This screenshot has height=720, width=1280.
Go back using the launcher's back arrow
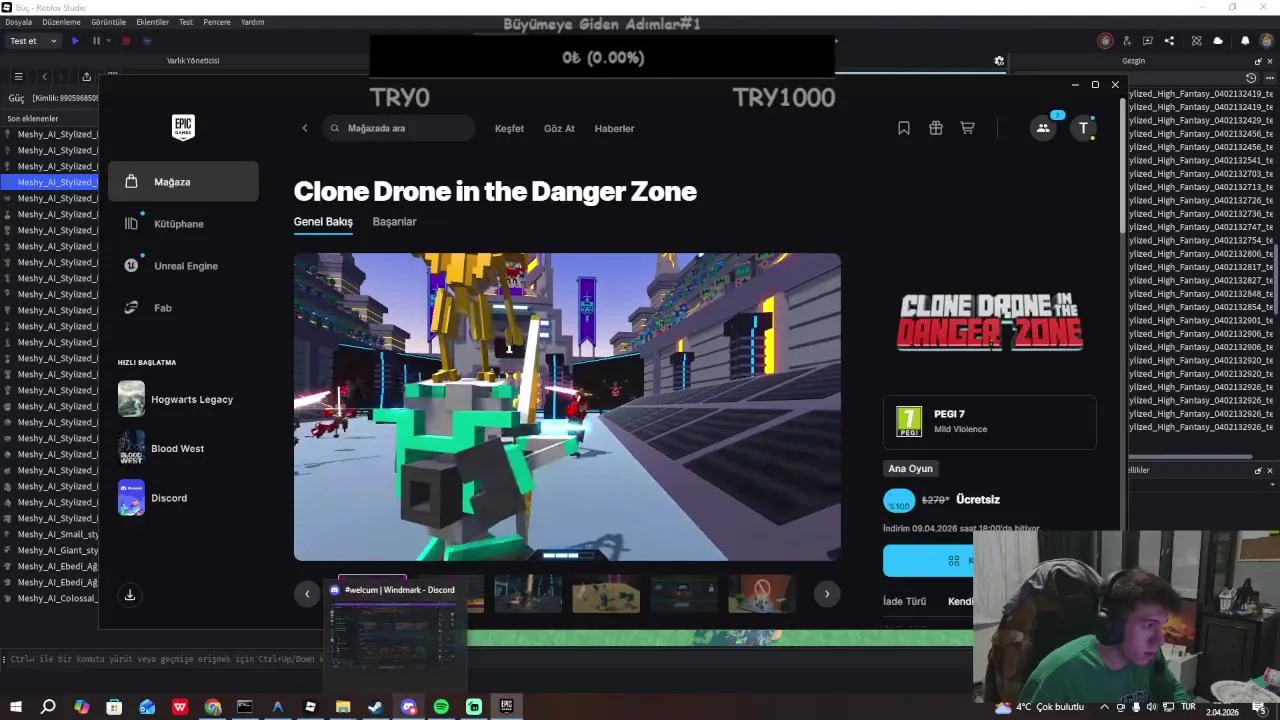(x=305, y=128)
